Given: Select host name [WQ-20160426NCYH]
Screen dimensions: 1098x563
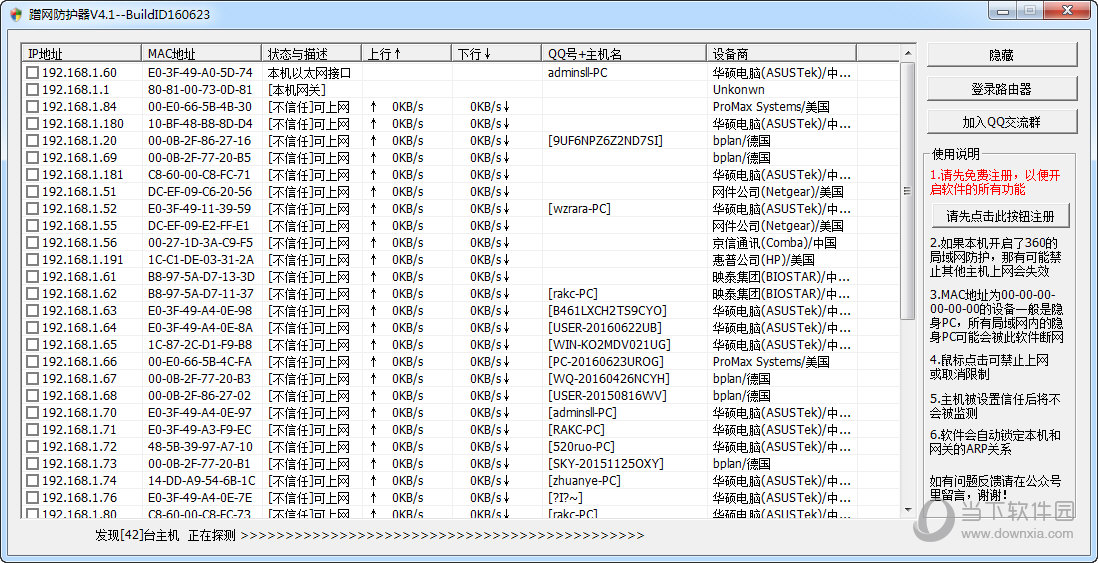Looking at the screenshot, I should click(609, 379).
